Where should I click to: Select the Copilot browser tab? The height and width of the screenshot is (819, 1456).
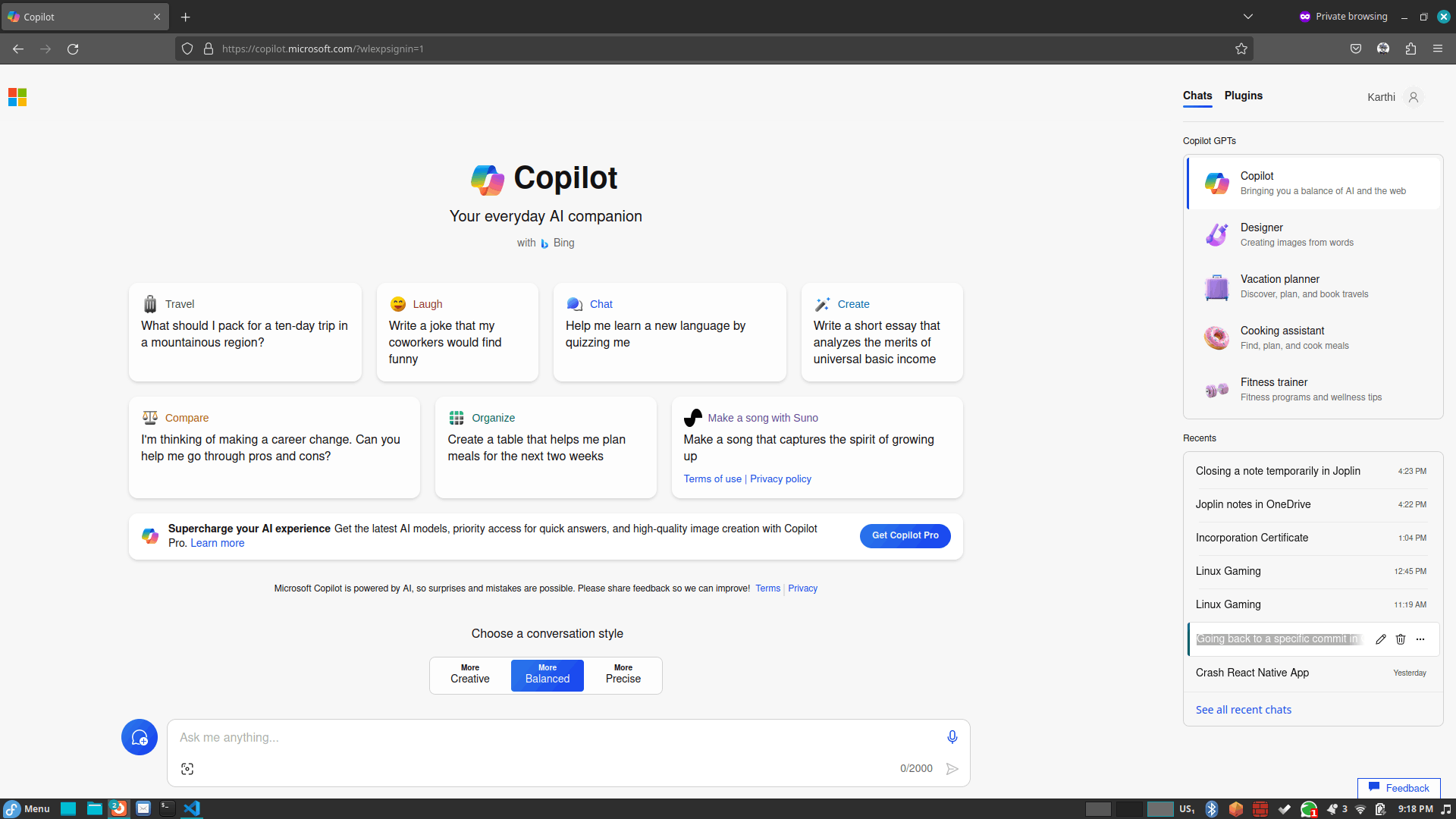(x=85, y=17)
